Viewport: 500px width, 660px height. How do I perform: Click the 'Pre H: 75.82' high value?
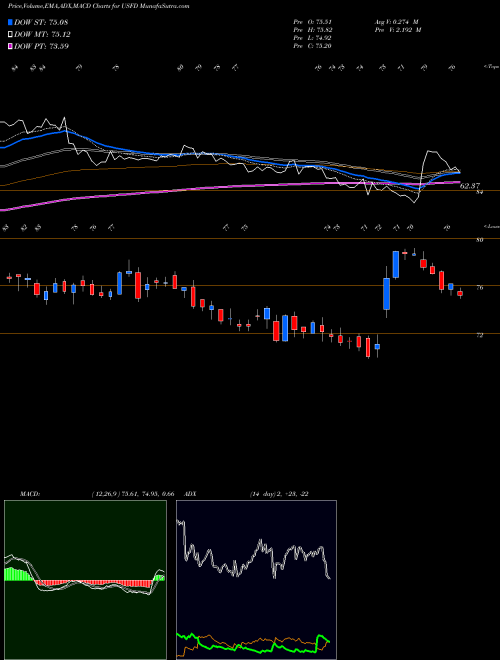click(312, 30)
